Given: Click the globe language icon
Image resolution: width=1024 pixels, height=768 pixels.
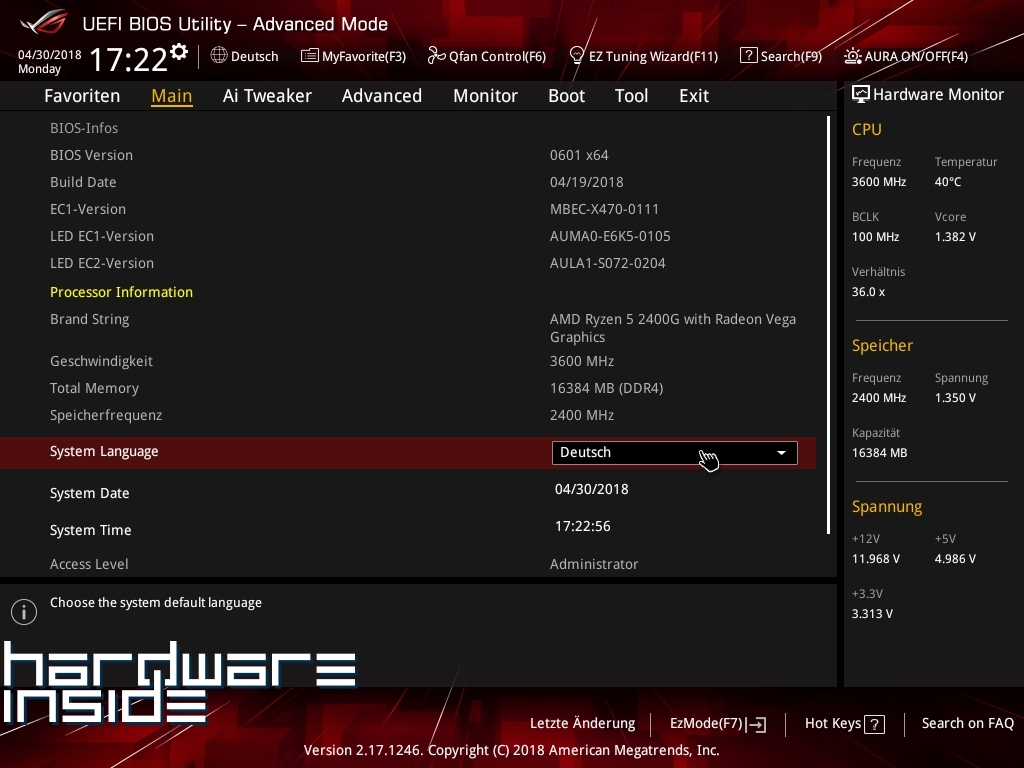Looking at the screenshot, I should tap(219, 56).
